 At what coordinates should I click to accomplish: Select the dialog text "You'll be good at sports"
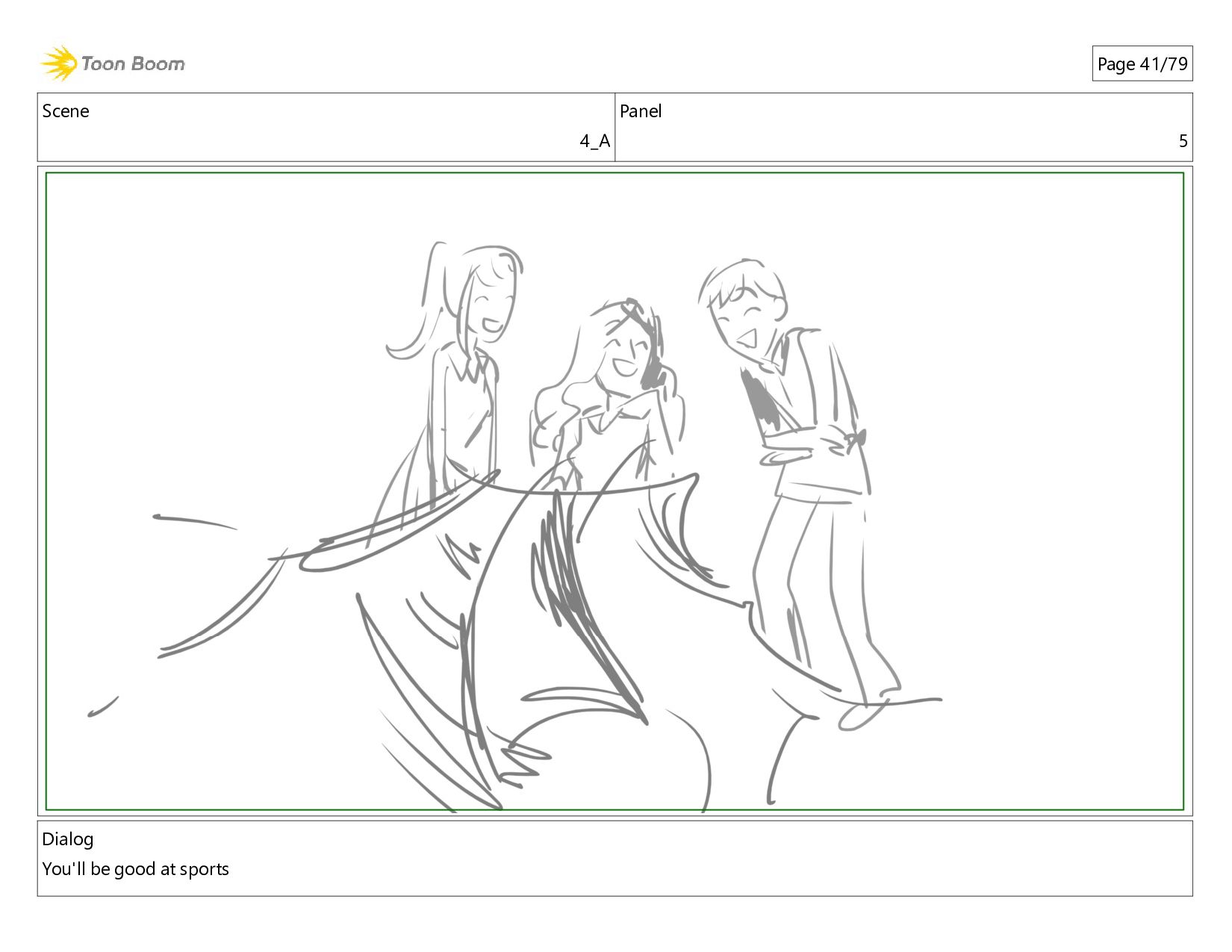135,869
